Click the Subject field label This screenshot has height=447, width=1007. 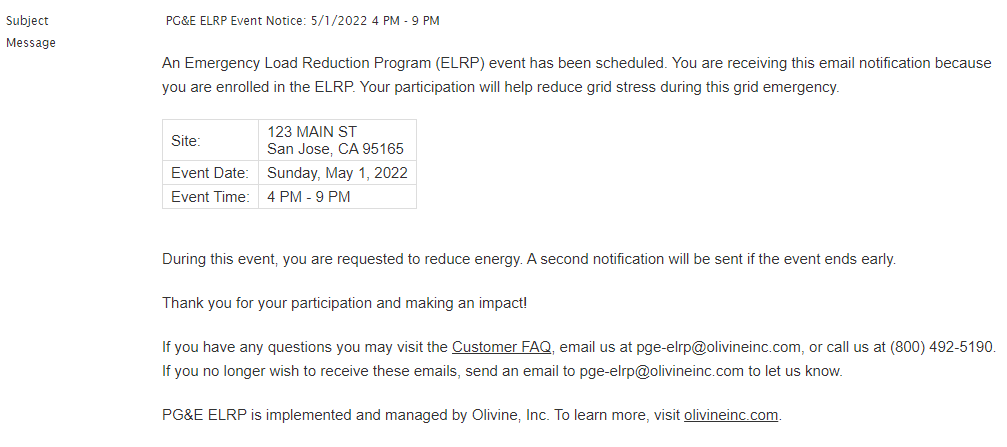[x=27, y=21]
